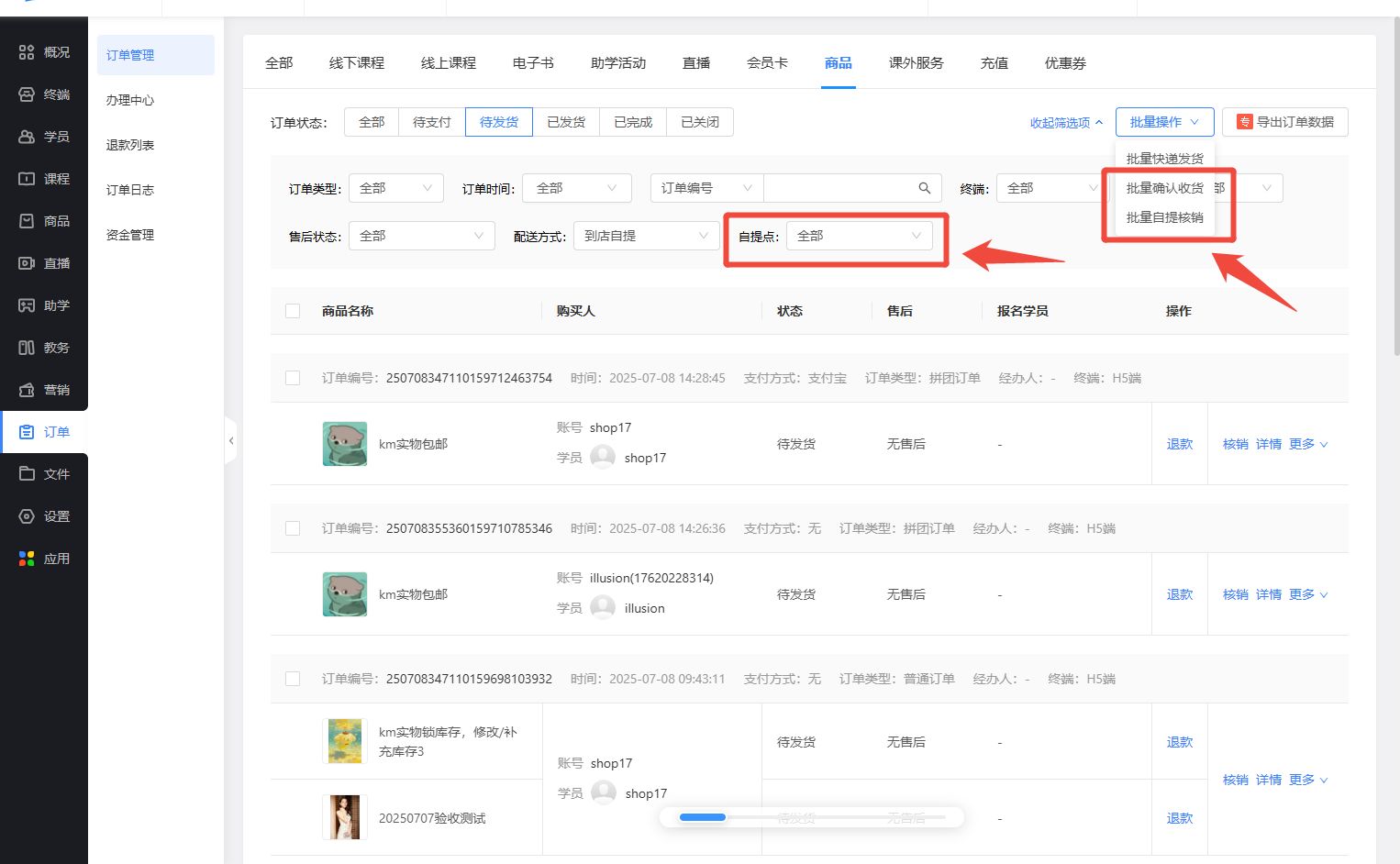Screen dimensions: 1400x864
Task: Select the checkbox for order ending 10785346
Action: click(293, 528)
